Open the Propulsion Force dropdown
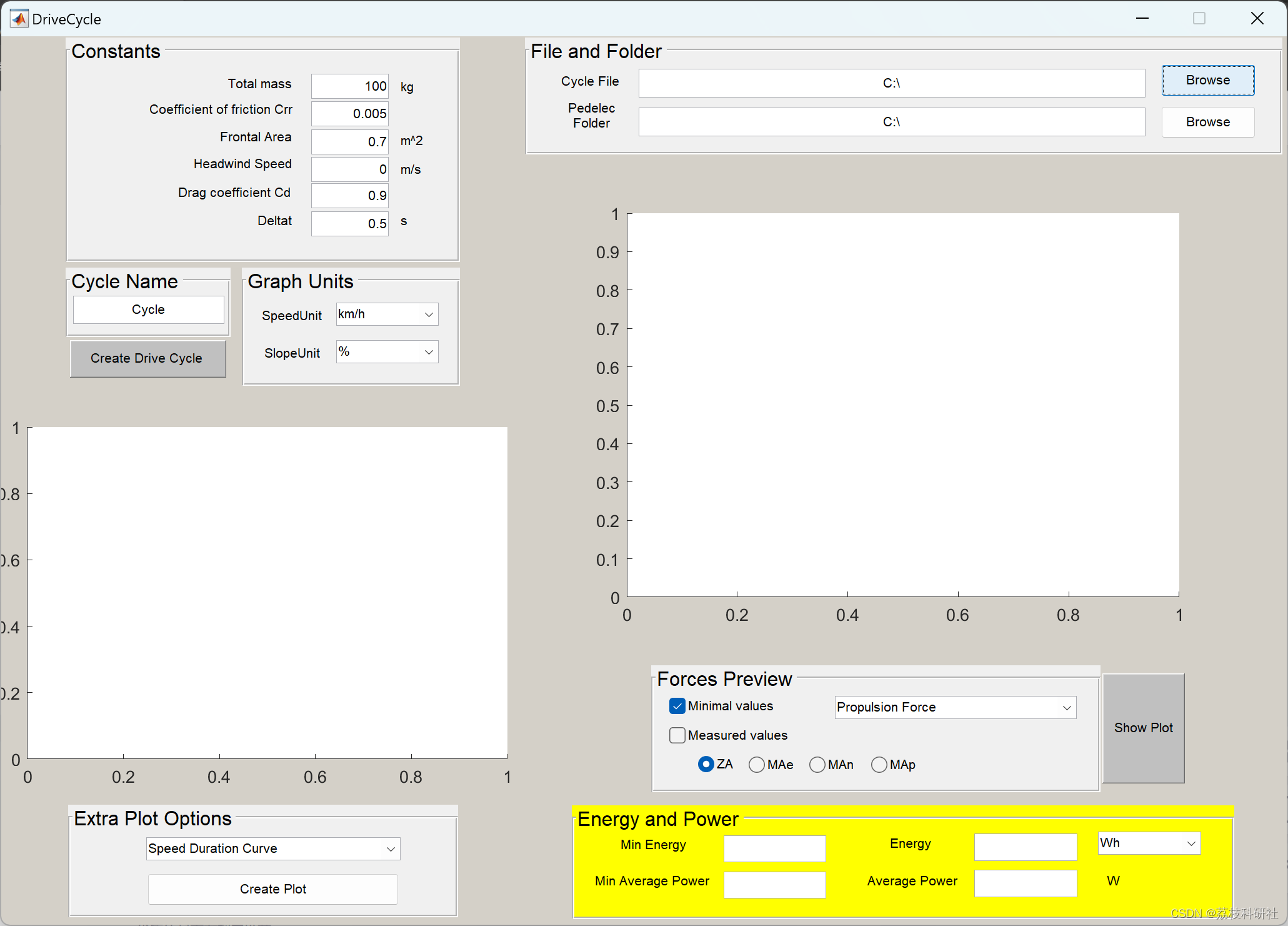 (x=955, y=707)
